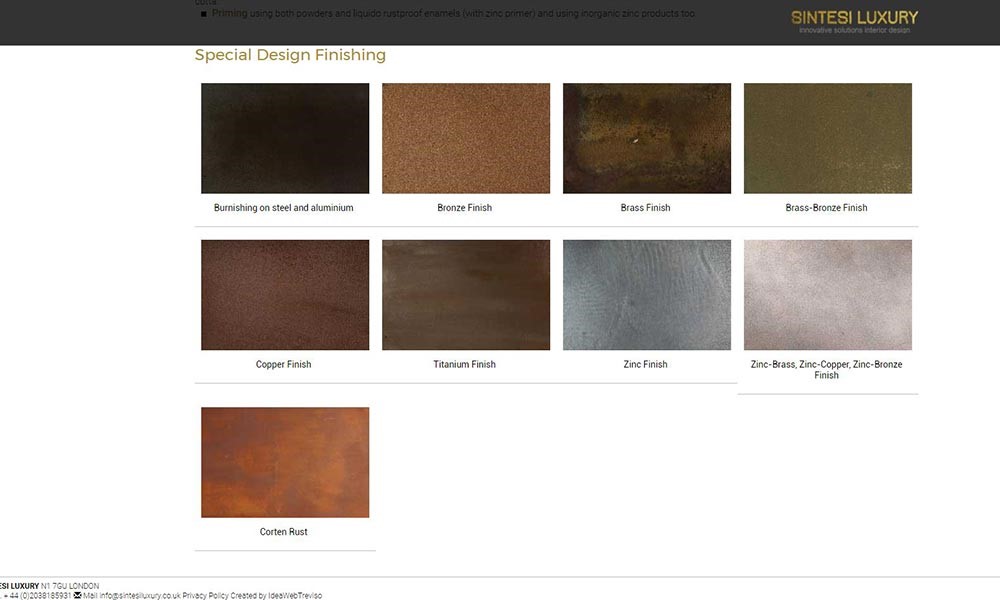Click the 'Priming' bullet text in header
1000x600 pixels.
tap(230, 13)
